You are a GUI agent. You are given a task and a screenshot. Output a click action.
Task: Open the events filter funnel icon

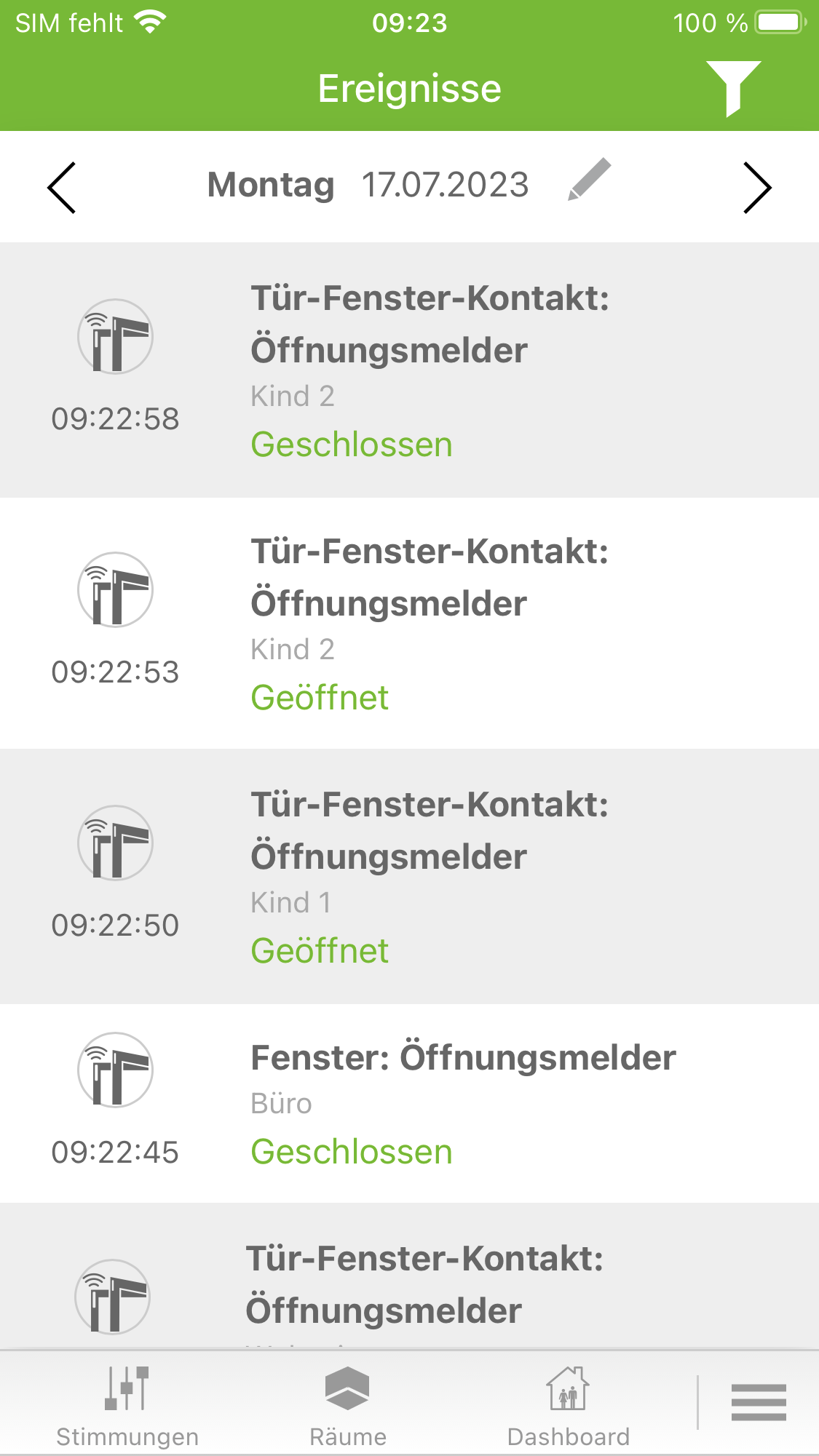733,87
